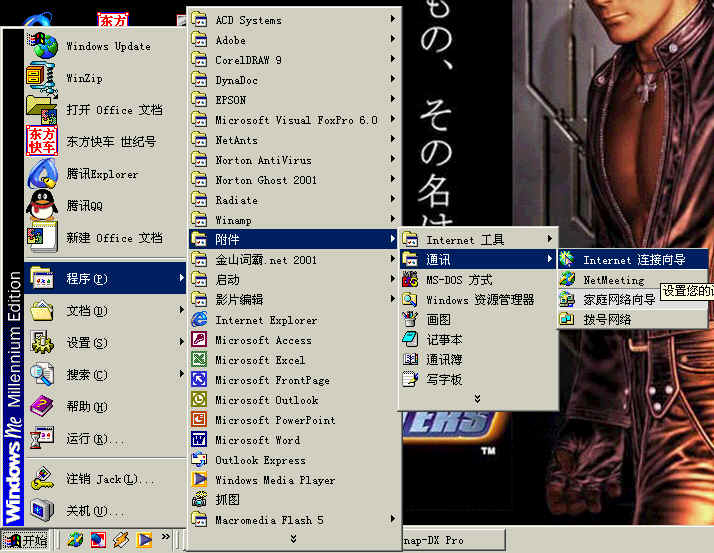Open the 金山词霸.net 2001 folder entry
714x553 pixels.
pyautogui.click(x=294, y=260)
